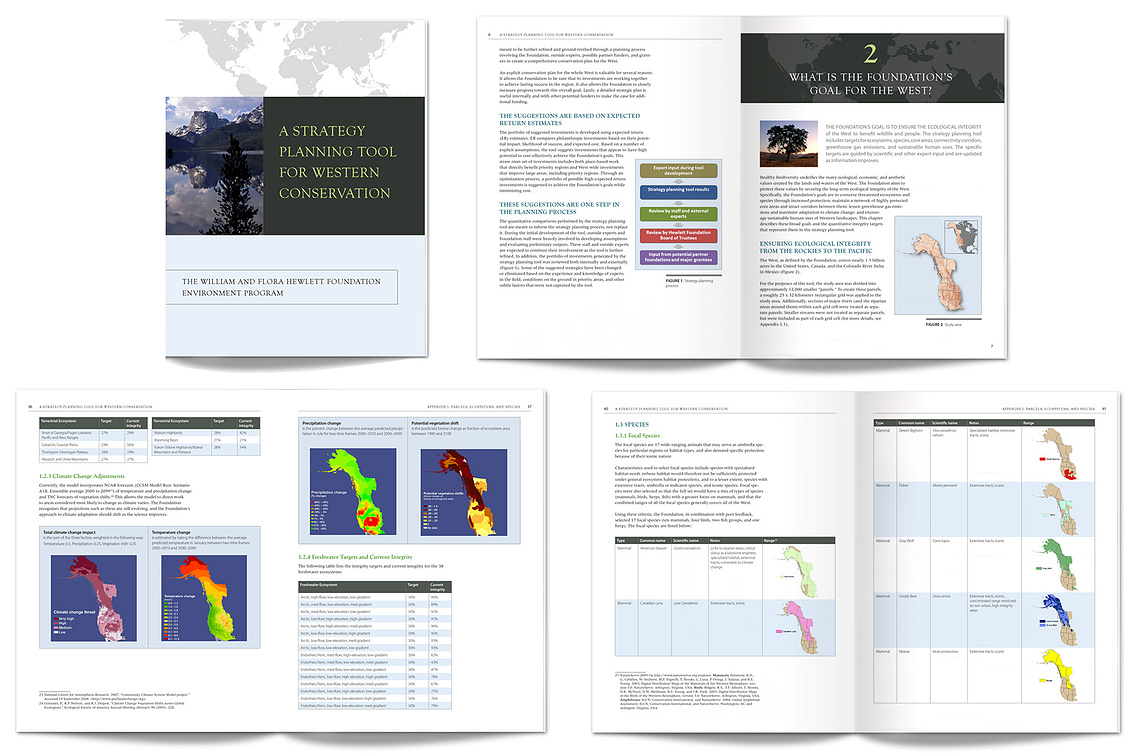Image resolution: width=1139 pixels, height=755 pixels.
Task: Click the "Review by staff and external experts" box
Action: click(x=678, y=214)
